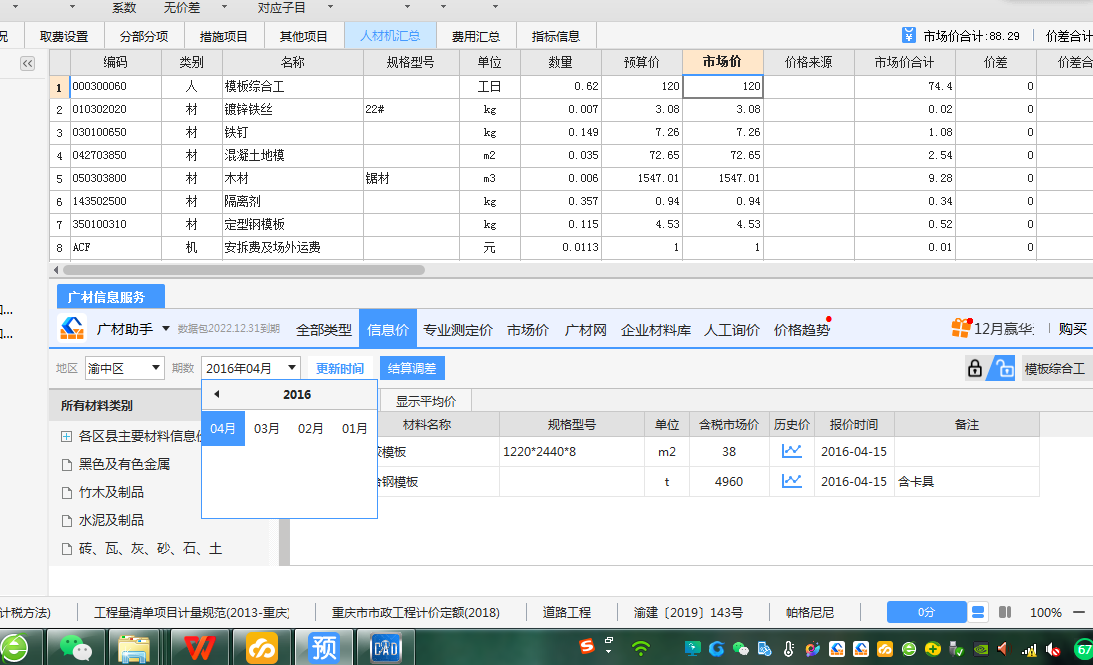Click the volume speaker tray icon
The height and width of the screenshot is (665, 1093).
tap(1002, 649)
